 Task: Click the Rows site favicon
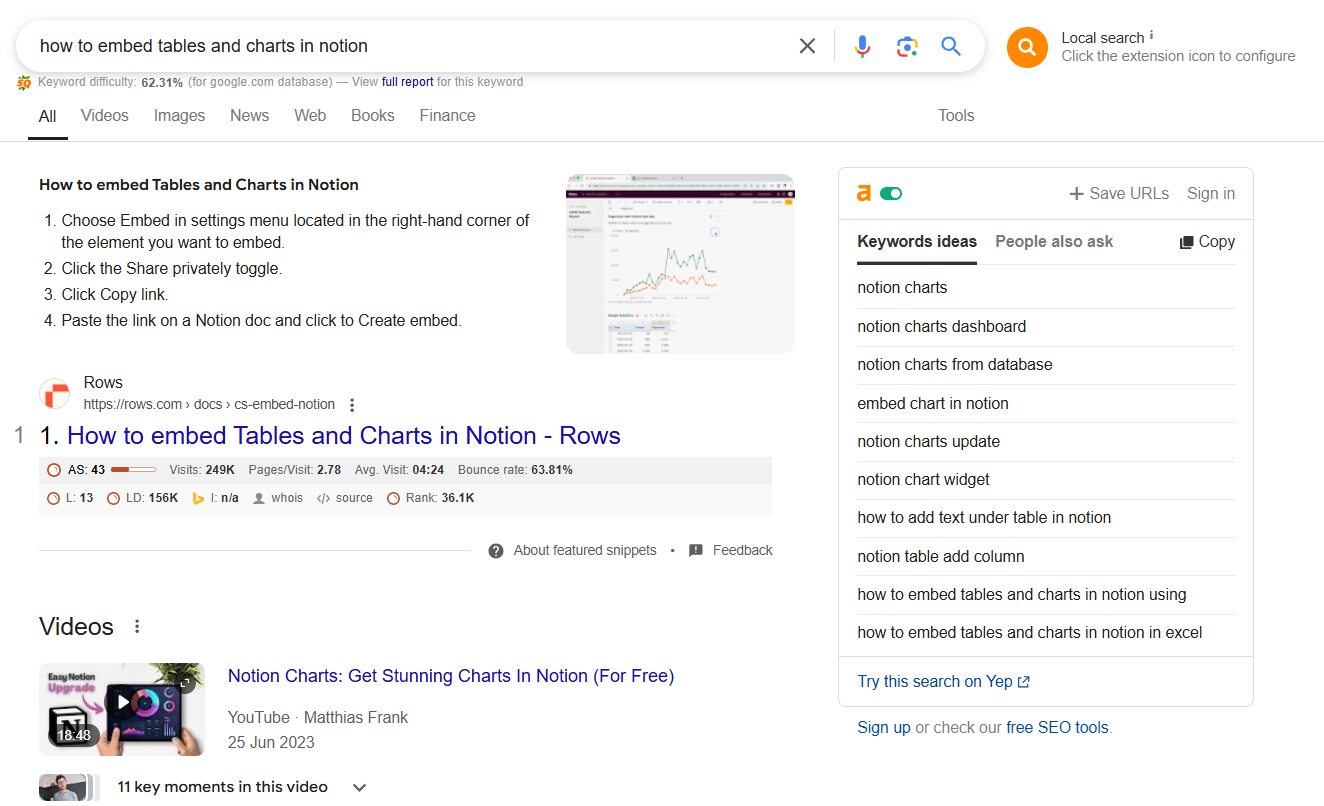point(55,394)
